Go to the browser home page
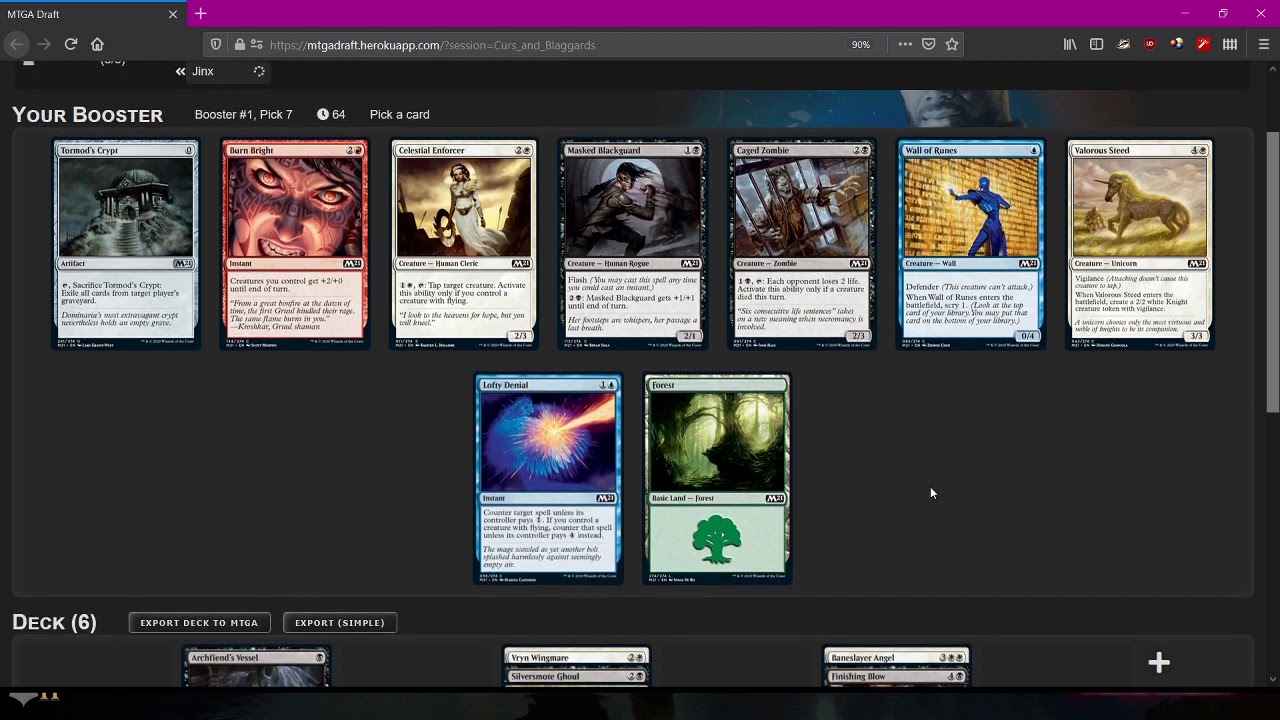Screen dimensions: 1280x720 point(97,44)
